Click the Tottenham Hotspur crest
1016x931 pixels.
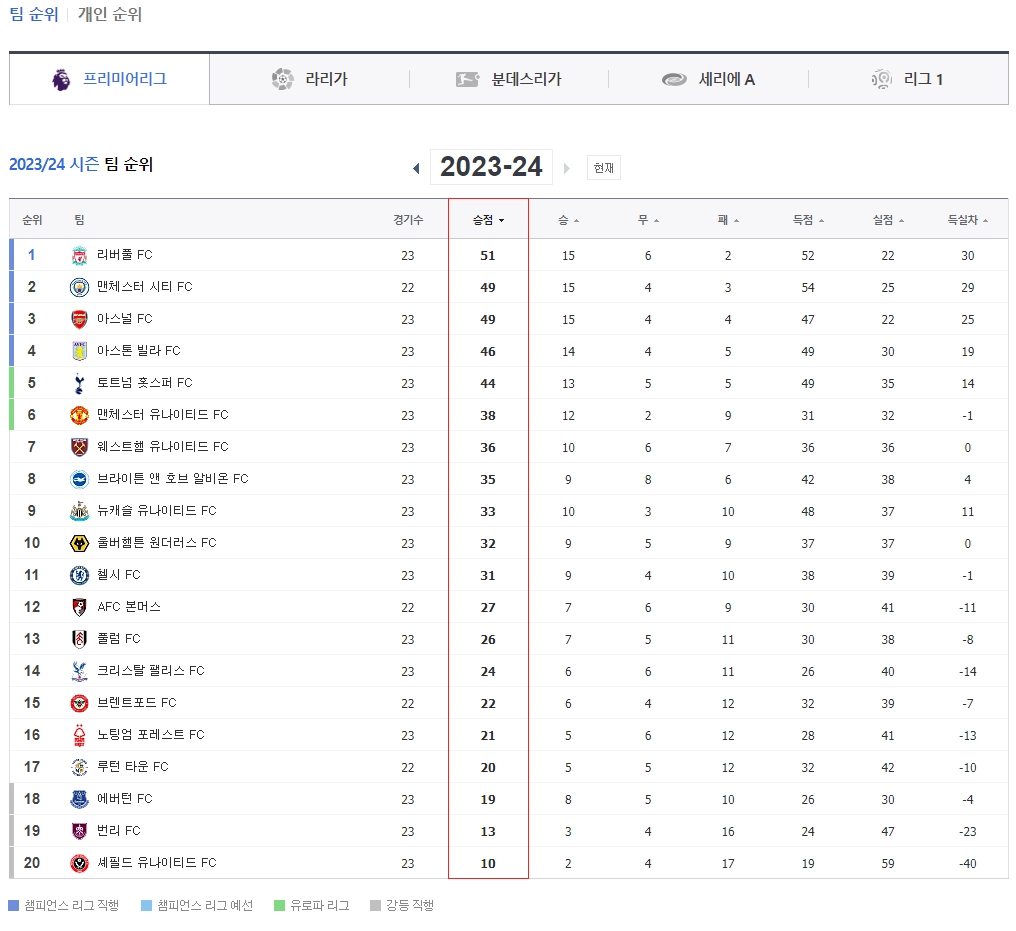pos(79,384)
